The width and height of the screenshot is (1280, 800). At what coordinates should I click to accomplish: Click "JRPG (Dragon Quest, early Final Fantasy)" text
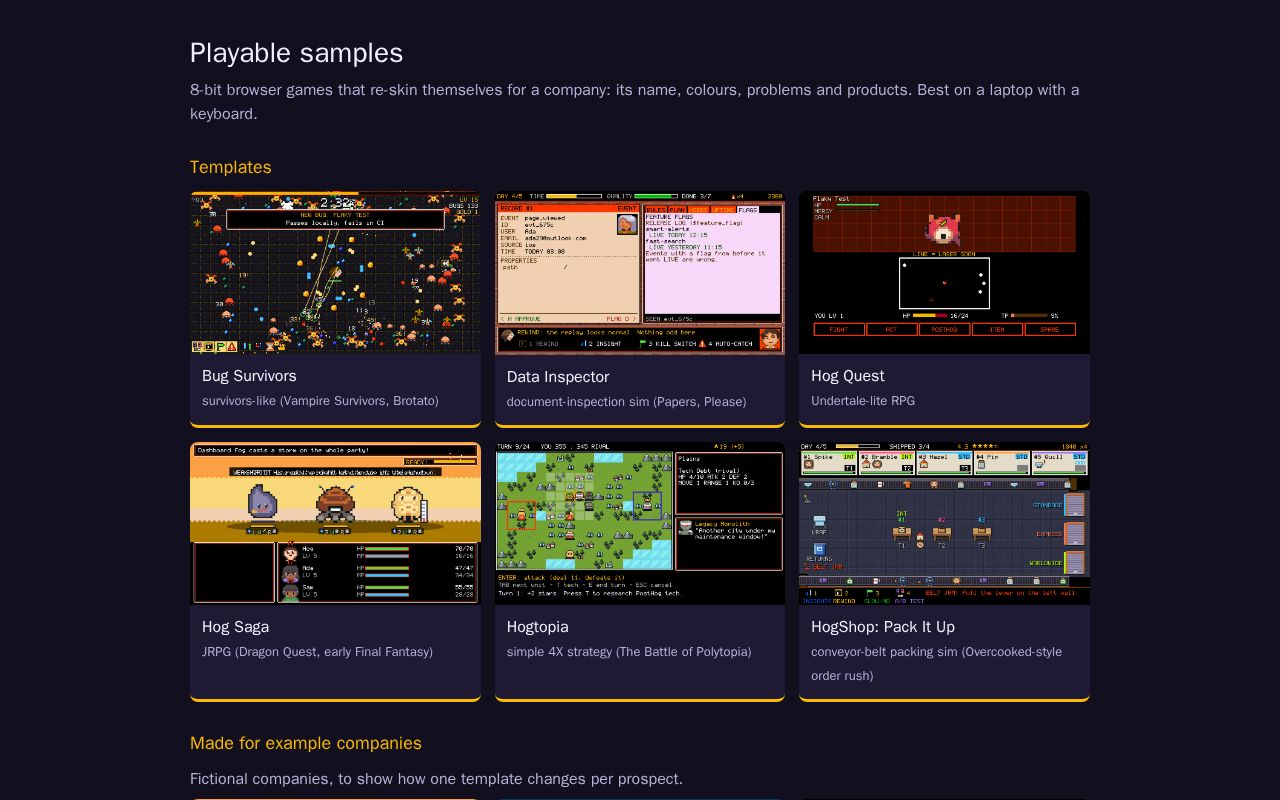317,652
